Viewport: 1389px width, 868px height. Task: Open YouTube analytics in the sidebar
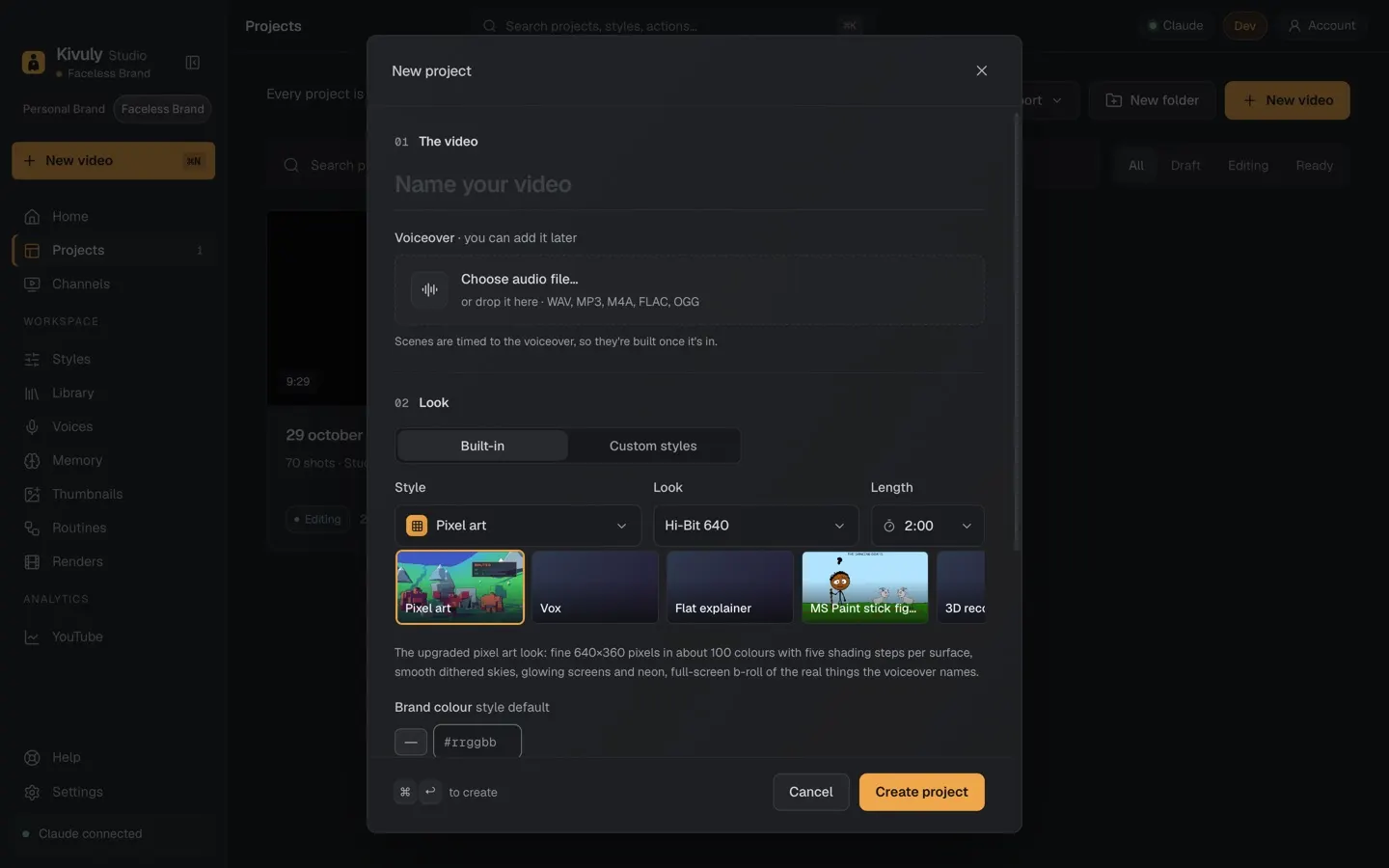click(x=114, y=637)
